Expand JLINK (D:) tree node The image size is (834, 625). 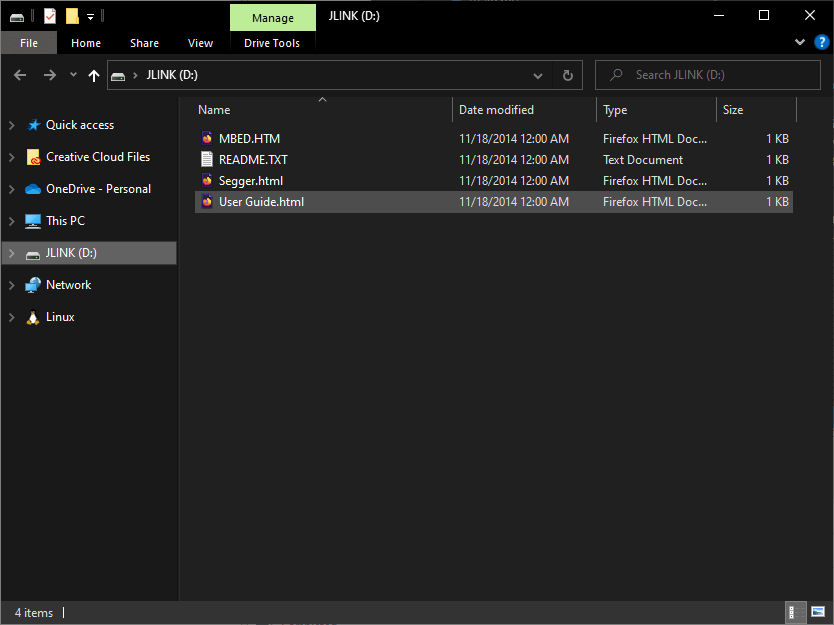[12, 253]
